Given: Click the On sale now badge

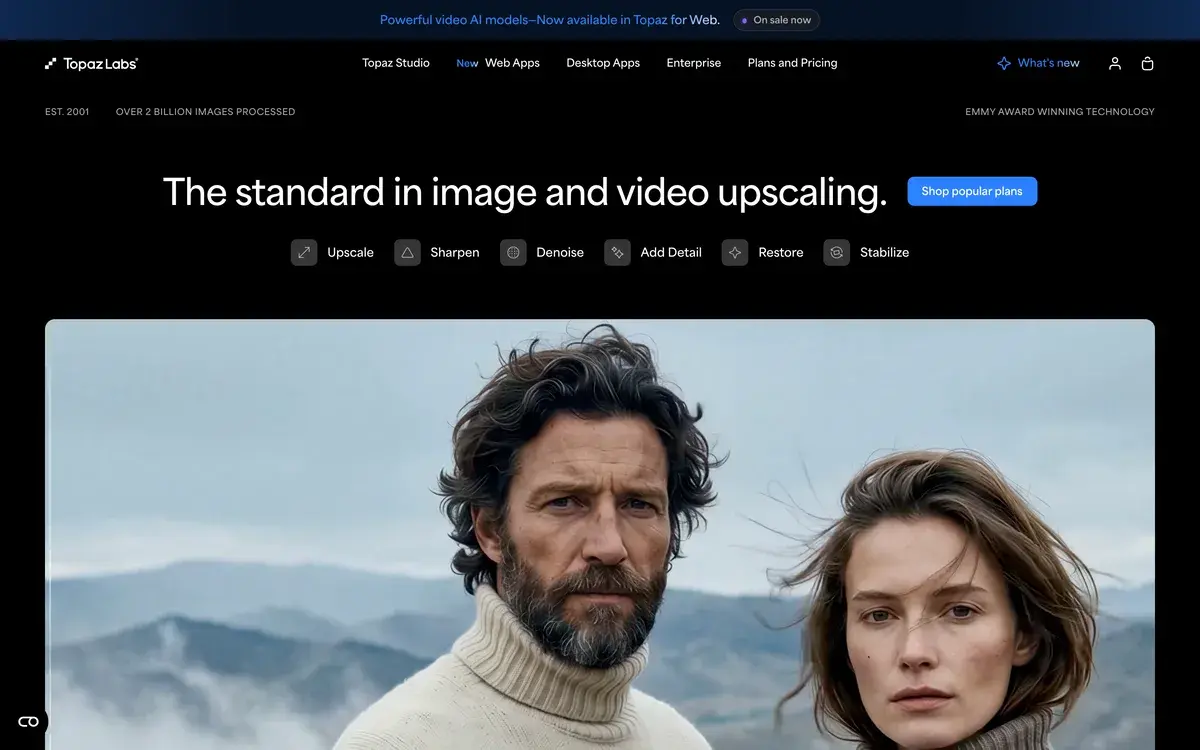Looking at the screenshot, I should click(776, 20).
